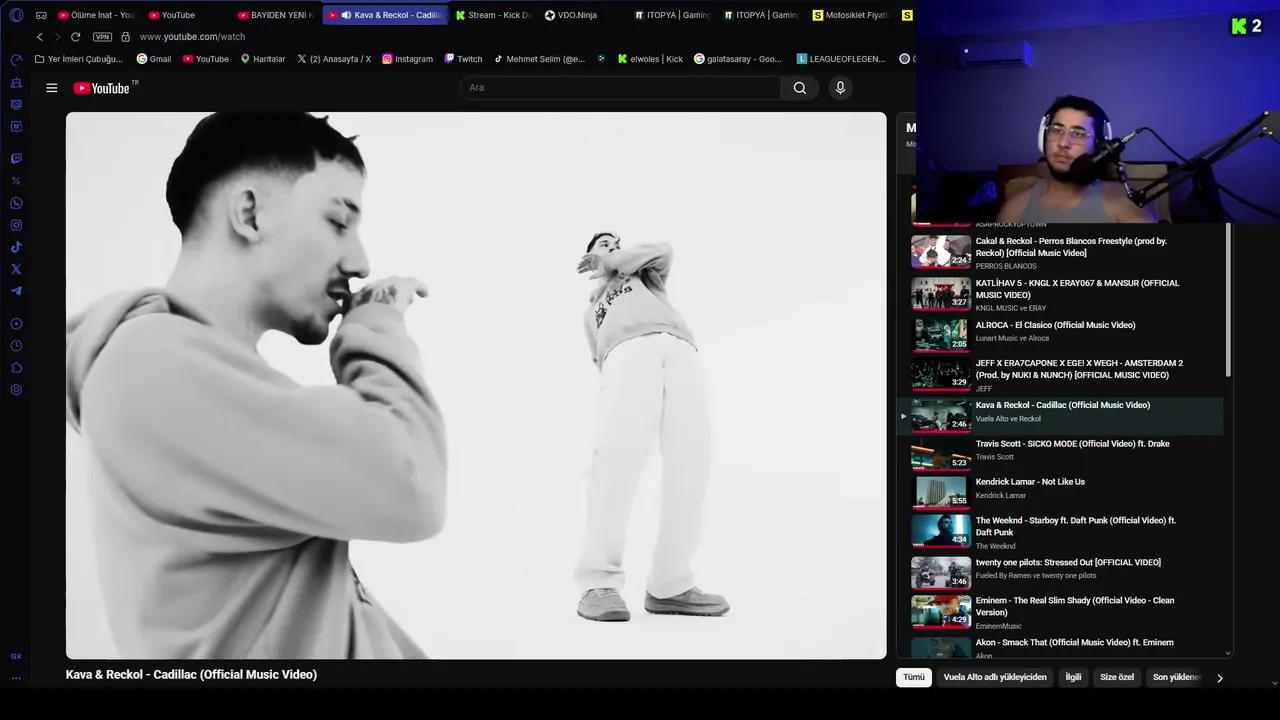Go back to the previous page
The width and height of the screenshot is (1280, 720).
[40, 37]
